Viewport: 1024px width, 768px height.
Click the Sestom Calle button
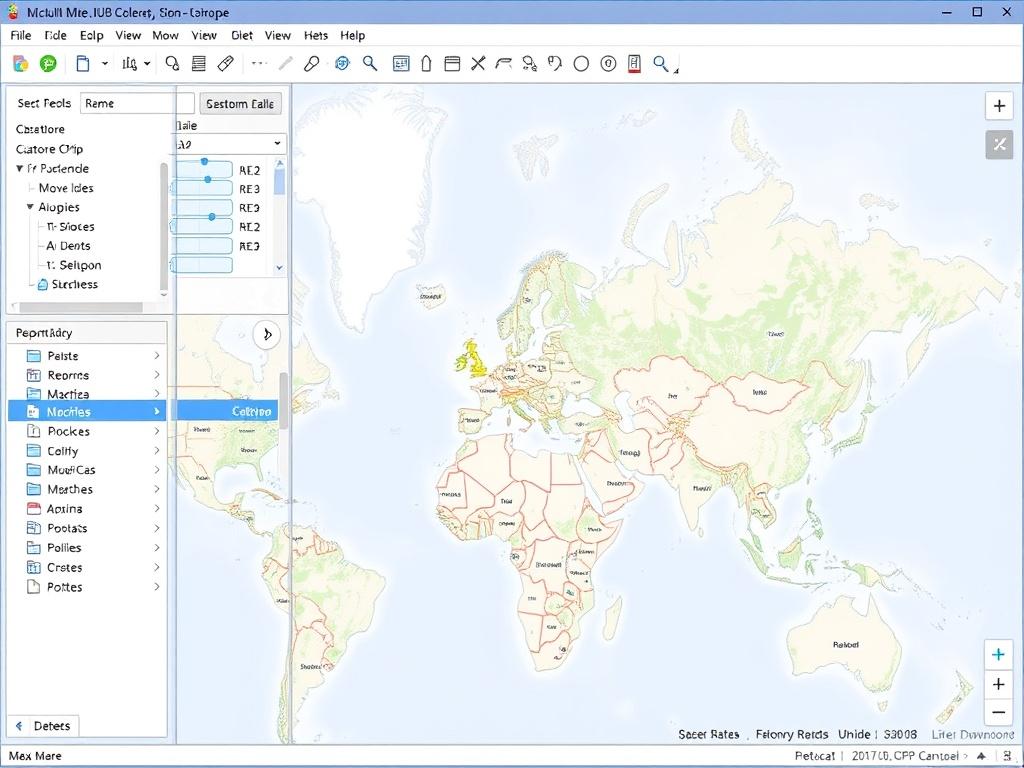pyautogui.click(x=240, y=104)
